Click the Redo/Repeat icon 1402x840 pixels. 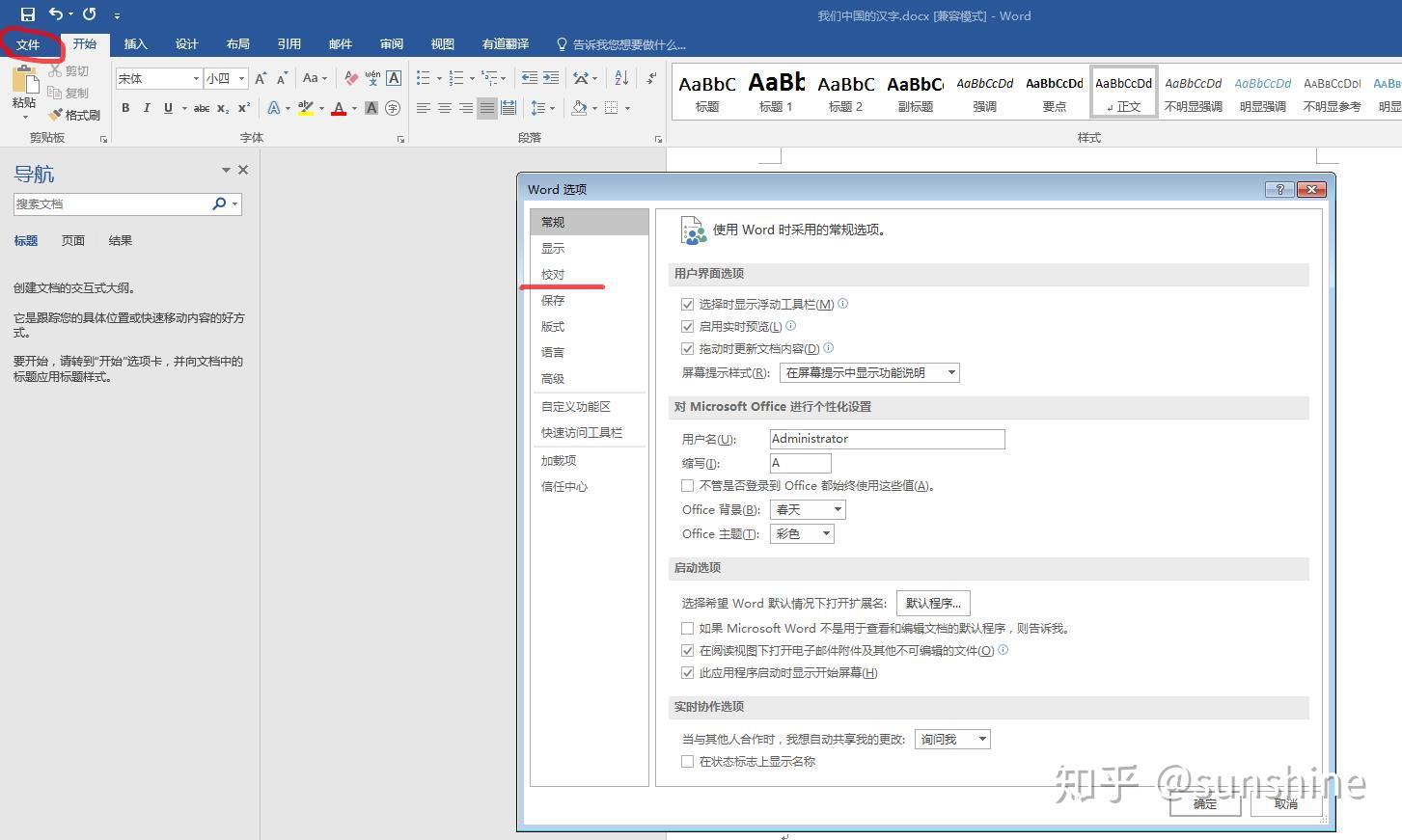90,14
